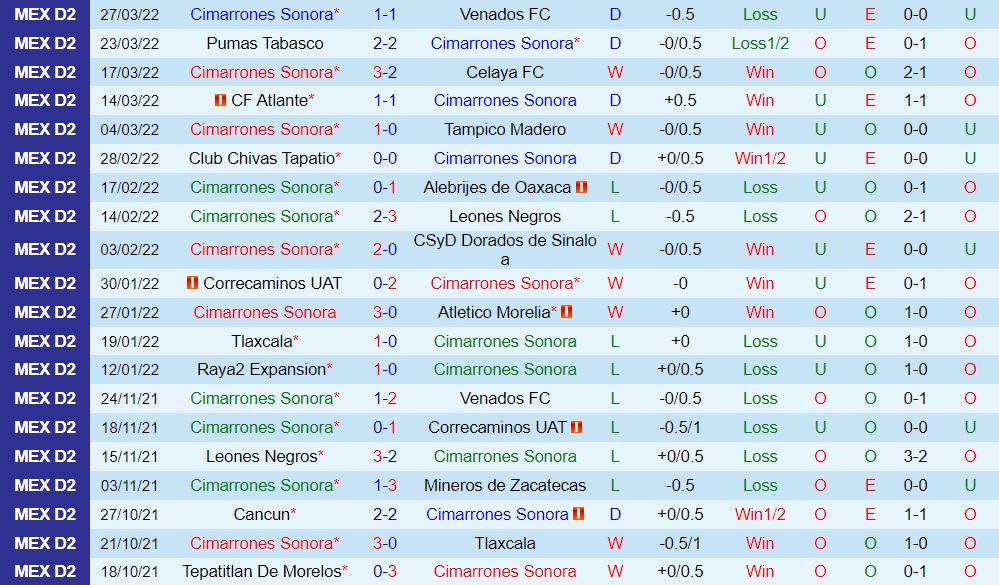
Task: Click the Tlaxcala team name on 19/01/22
Action: click(262, 341)
